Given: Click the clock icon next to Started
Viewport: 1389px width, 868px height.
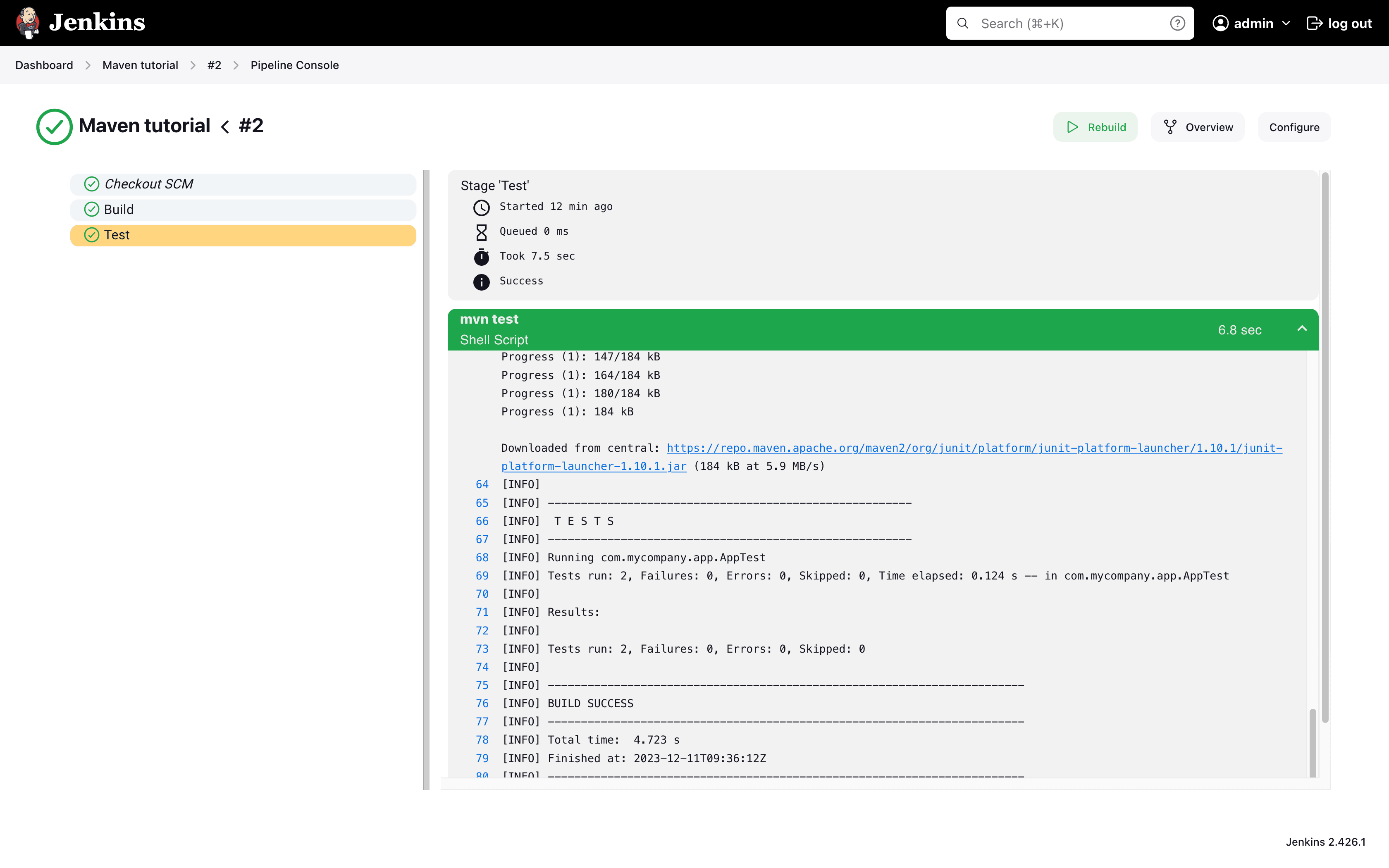Looking at the screenshot, I should coord(482,207).
